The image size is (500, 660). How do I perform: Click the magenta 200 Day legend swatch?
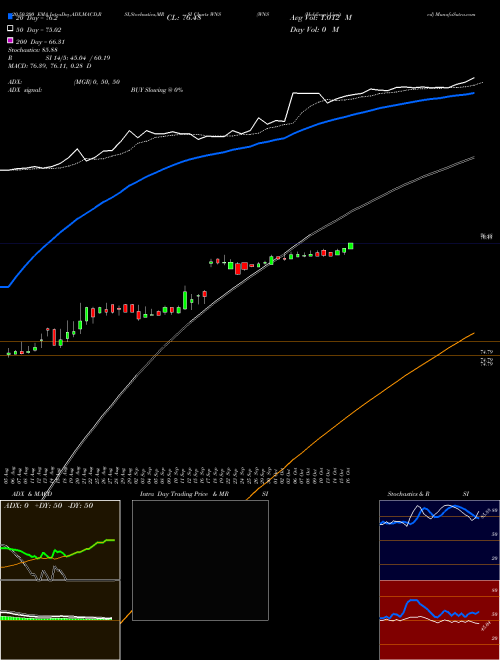point(11,40)
